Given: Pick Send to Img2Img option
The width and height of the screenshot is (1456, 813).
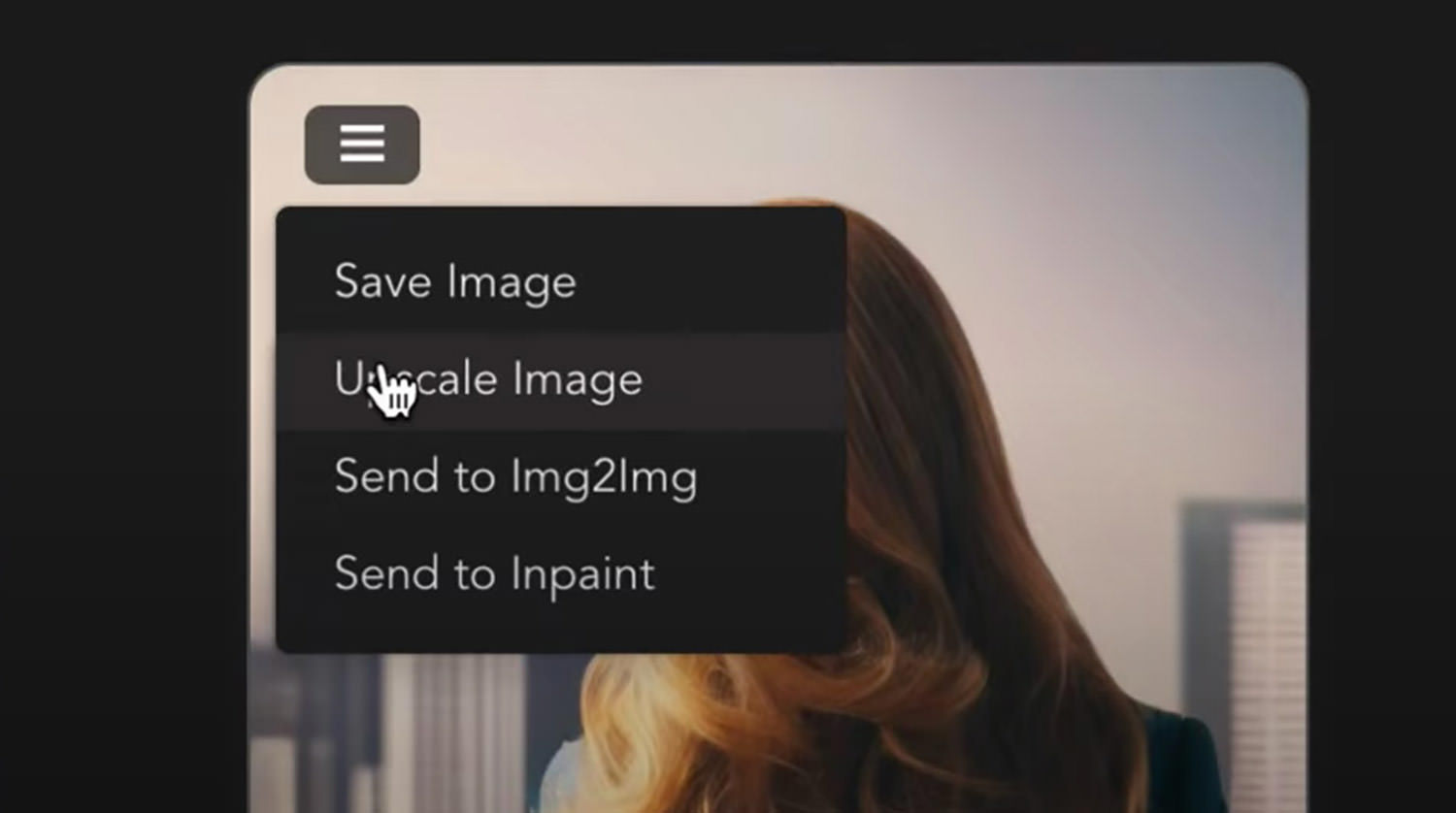Looking at the screenshot, I should coord(561,477).
